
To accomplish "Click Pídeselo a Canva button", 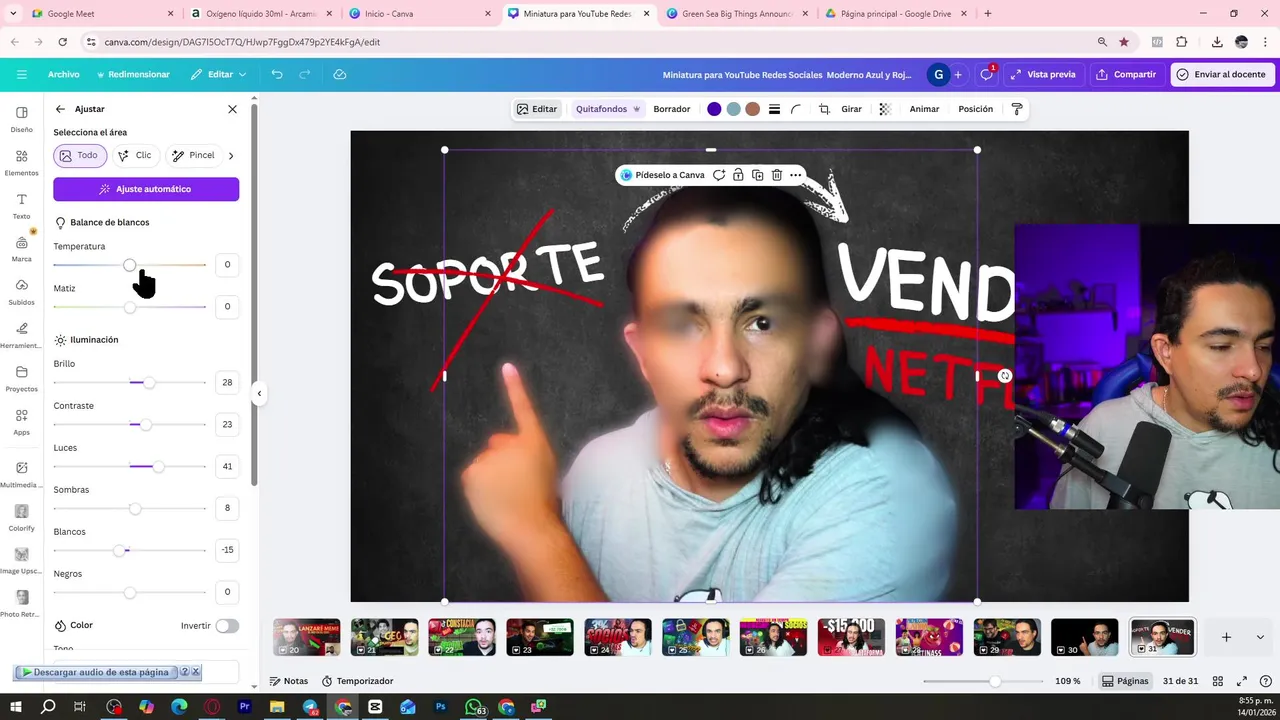I will coord(662,175).
